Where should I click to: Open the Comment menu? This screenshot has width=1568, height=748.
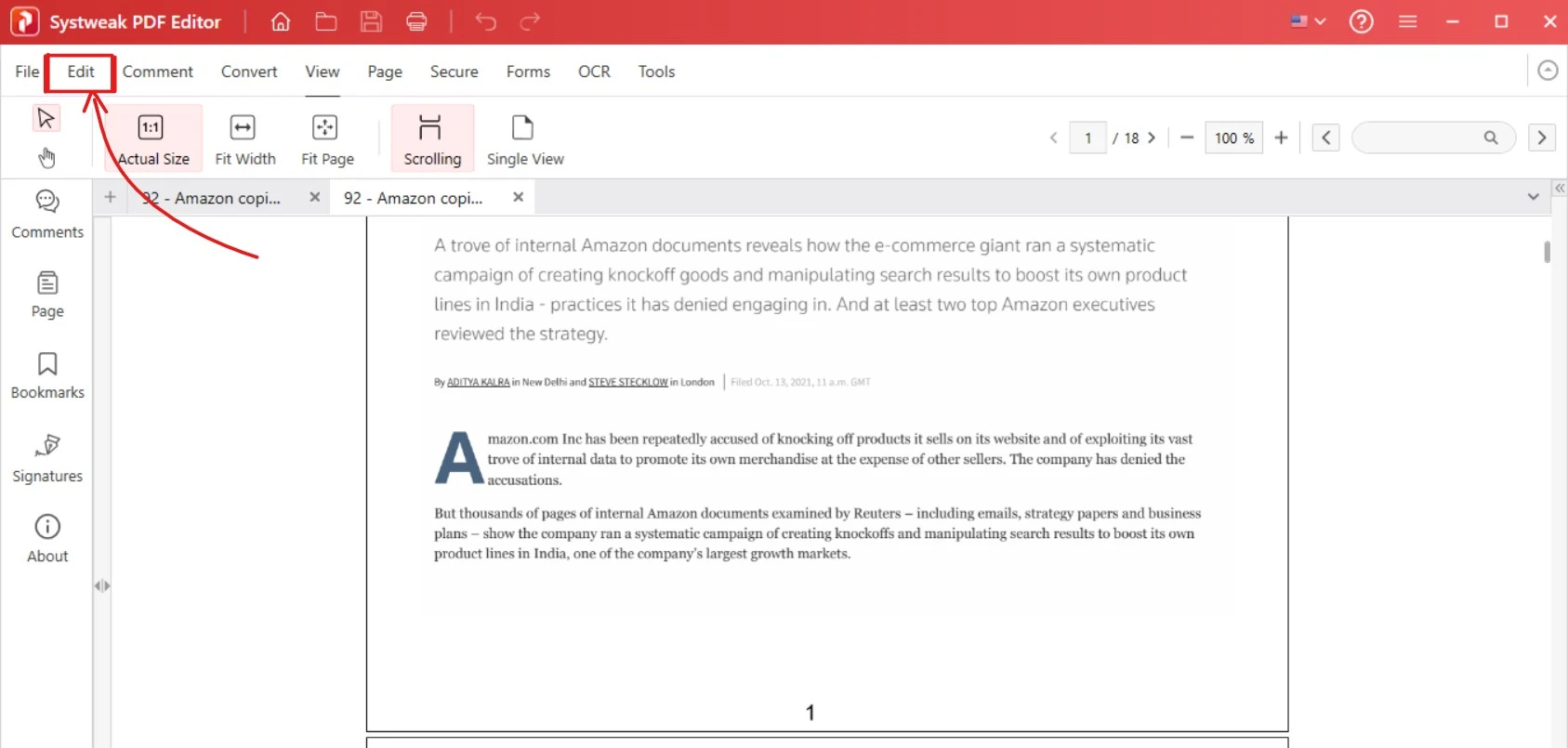tap(158, 72)
